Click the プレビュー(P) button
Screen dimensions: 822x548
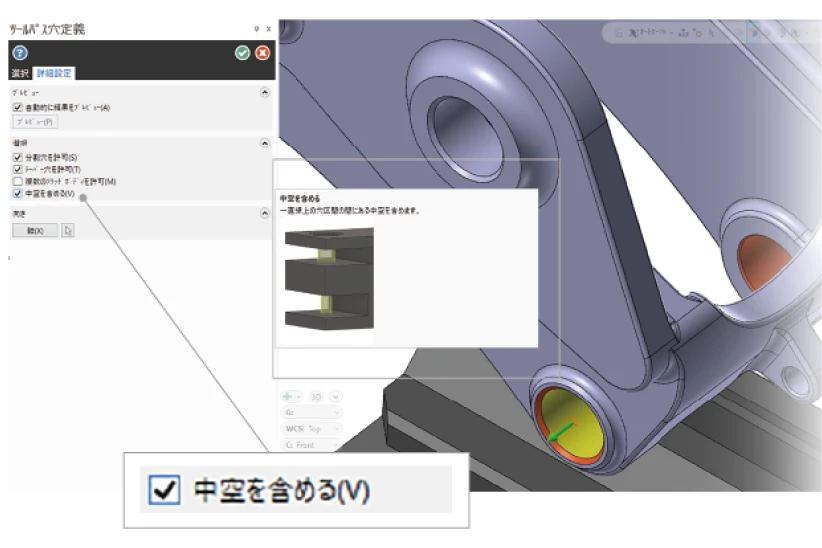35,122
